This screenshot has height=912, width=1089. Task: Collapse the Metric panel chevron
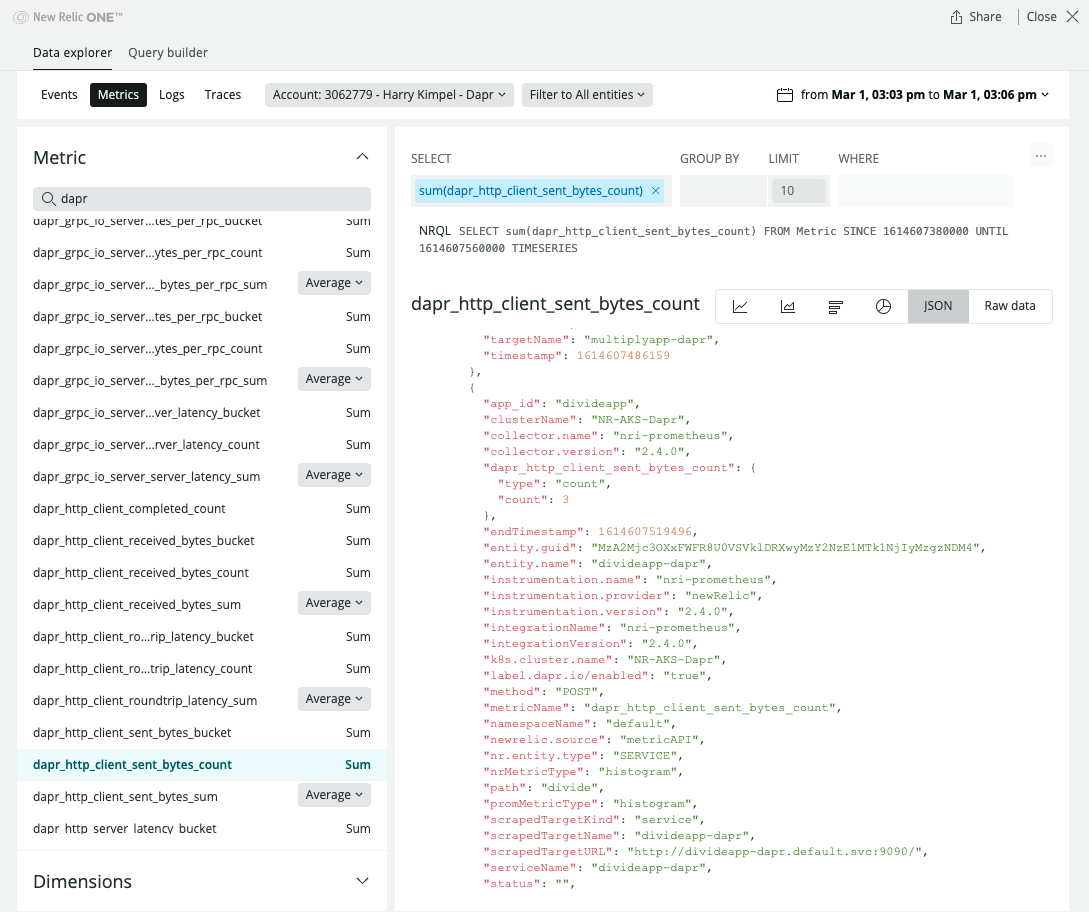(x=362, y=157)
